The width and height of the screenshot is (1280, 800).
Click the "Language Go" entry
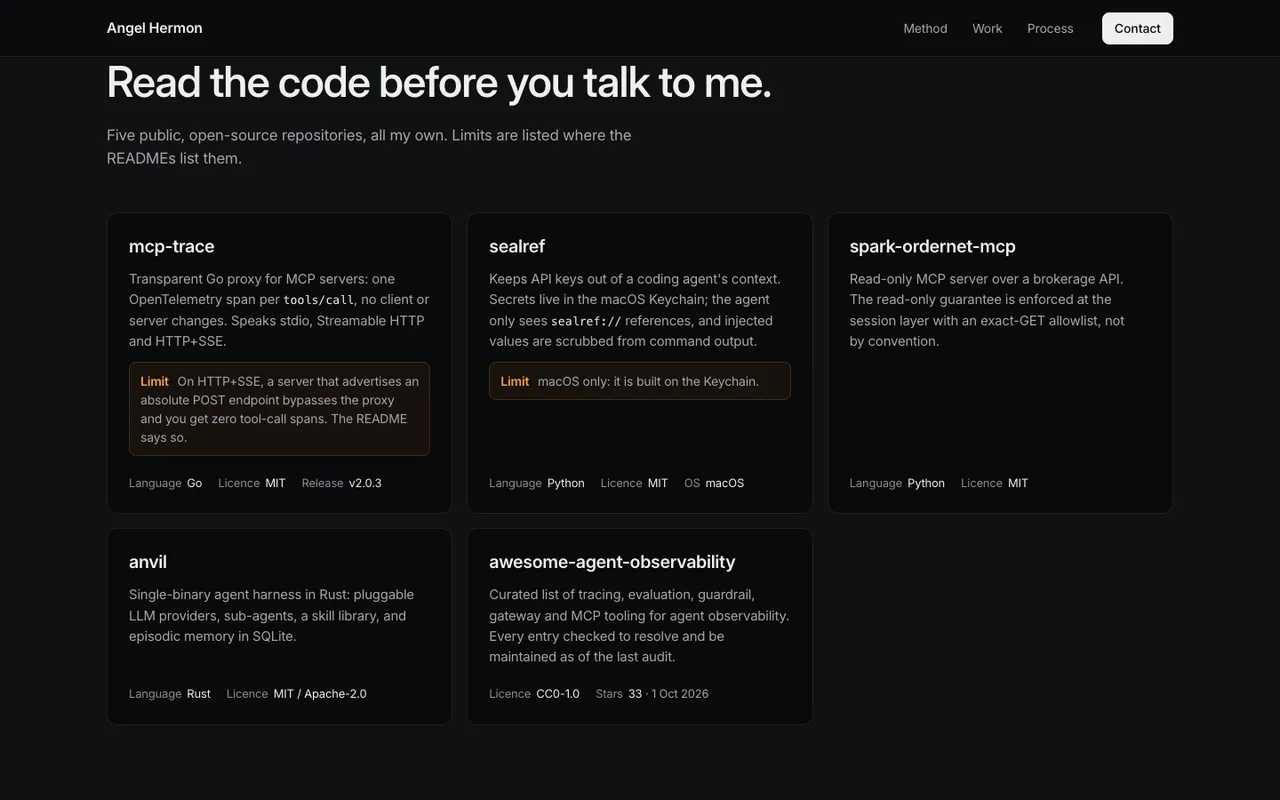tap(165, 483)
